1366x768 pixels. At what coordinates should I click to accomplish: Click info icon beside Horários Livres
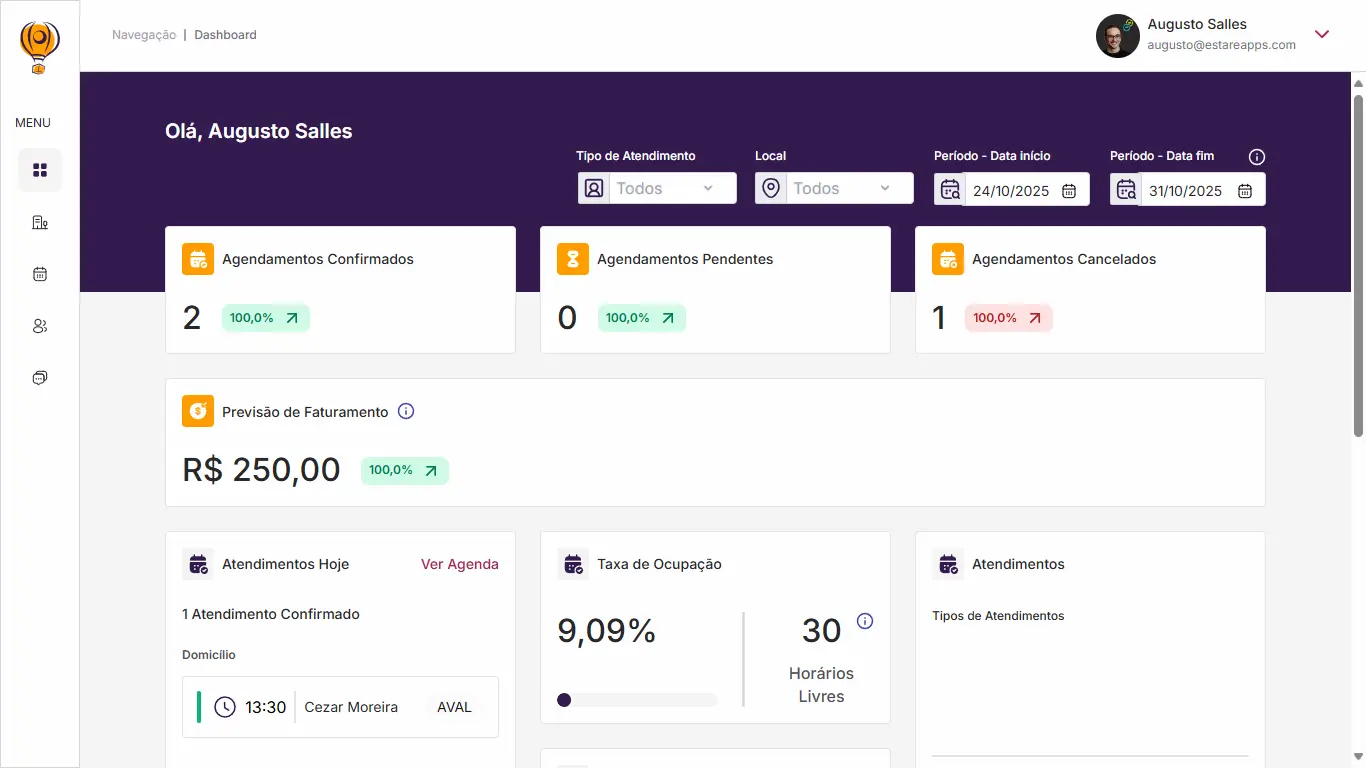[x=865, y=621]
